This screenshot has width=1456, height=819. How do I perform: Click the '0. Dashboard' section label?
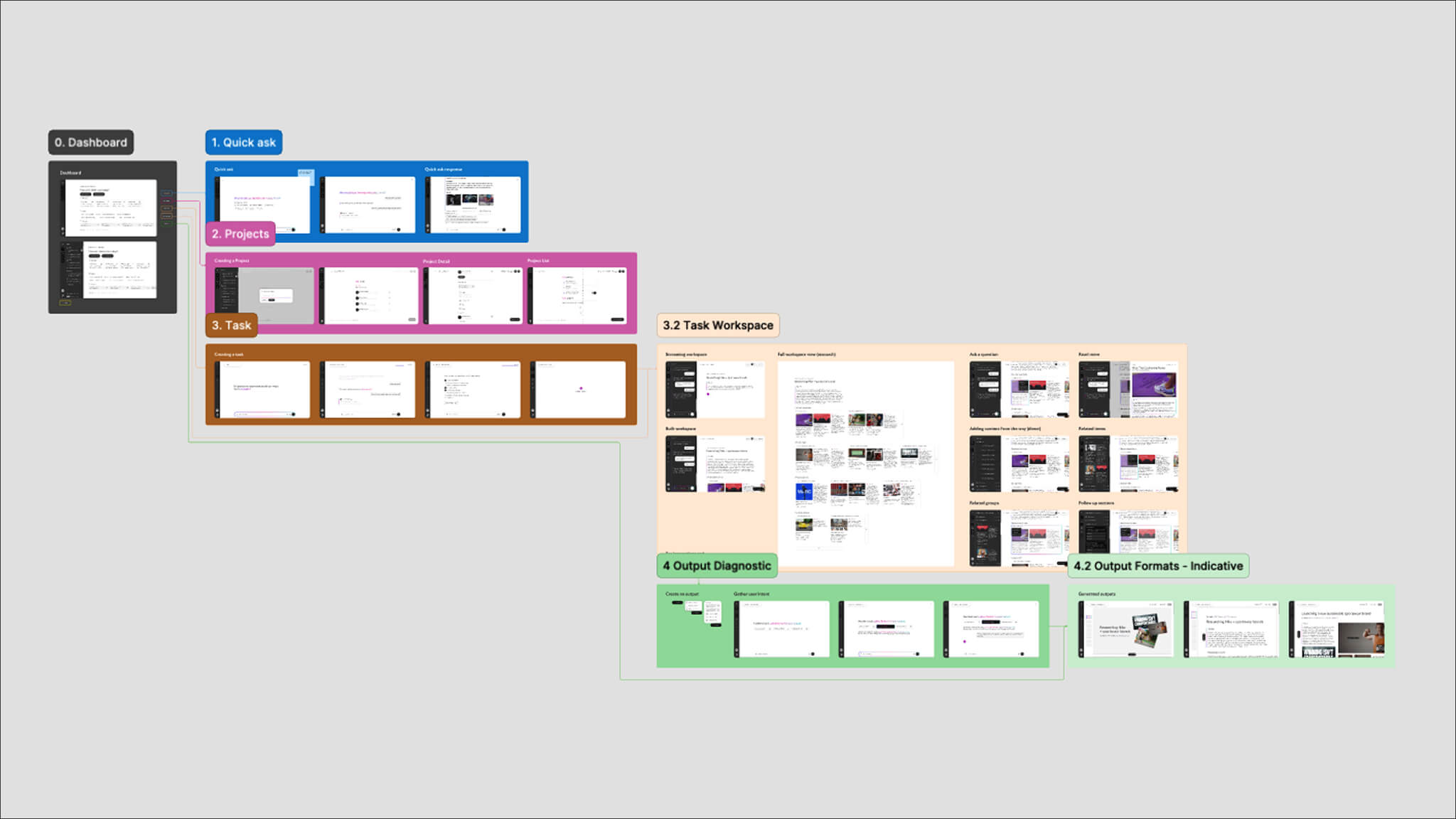[90, 142]
